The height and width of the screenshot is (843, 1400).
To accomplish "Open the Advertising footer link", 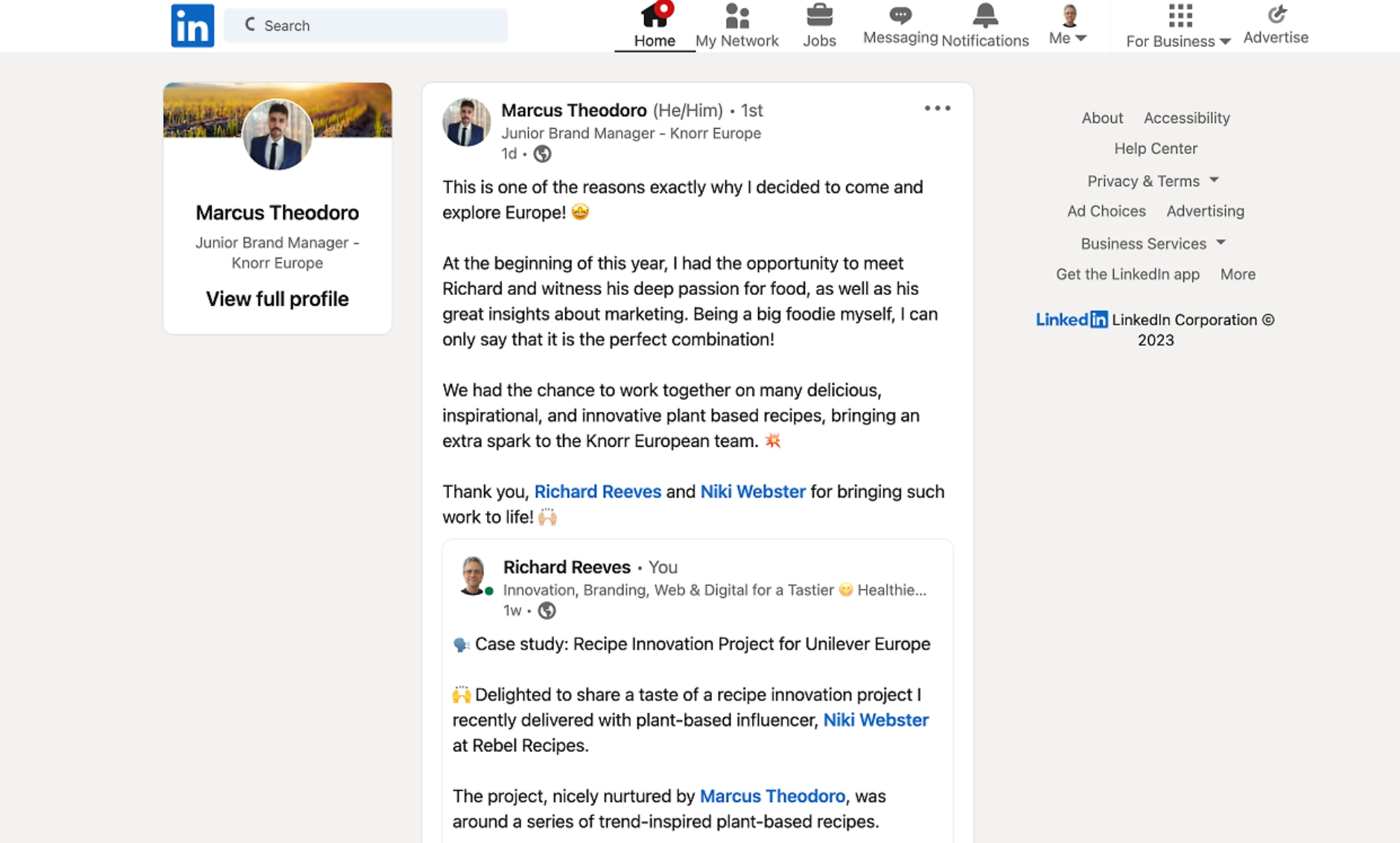I will [x=1205, y=211].
